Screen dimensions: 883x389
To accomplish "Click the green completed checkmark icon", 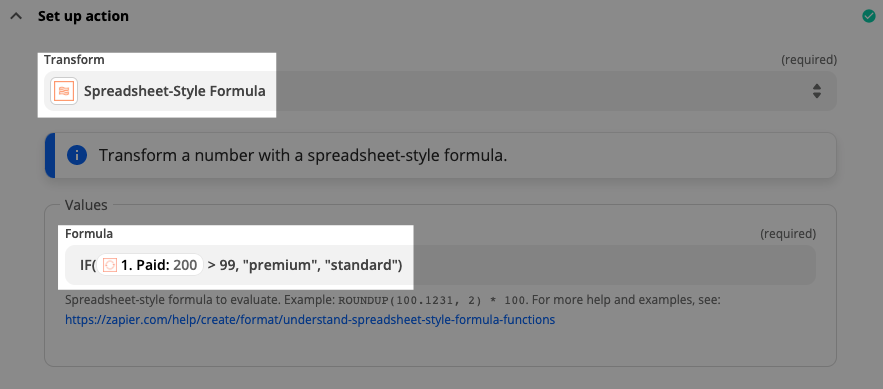I will coord(869,16).
